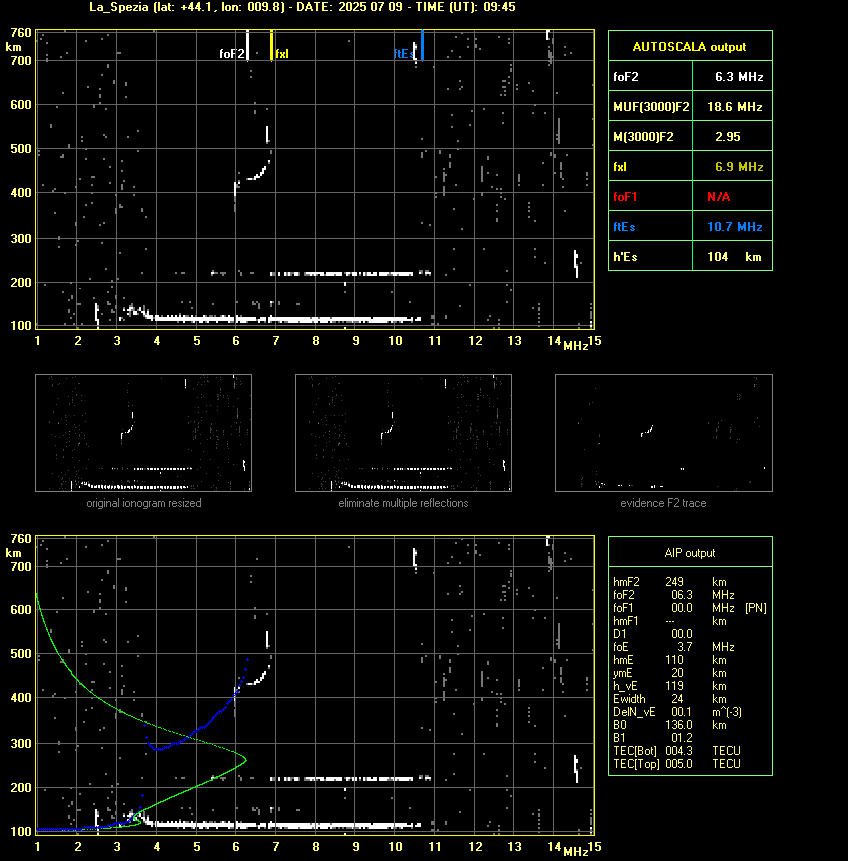This screenshot has height=861, width=848.
Task: Click the AIP output header
Action: pyautogui.click(x=690, y=553)
